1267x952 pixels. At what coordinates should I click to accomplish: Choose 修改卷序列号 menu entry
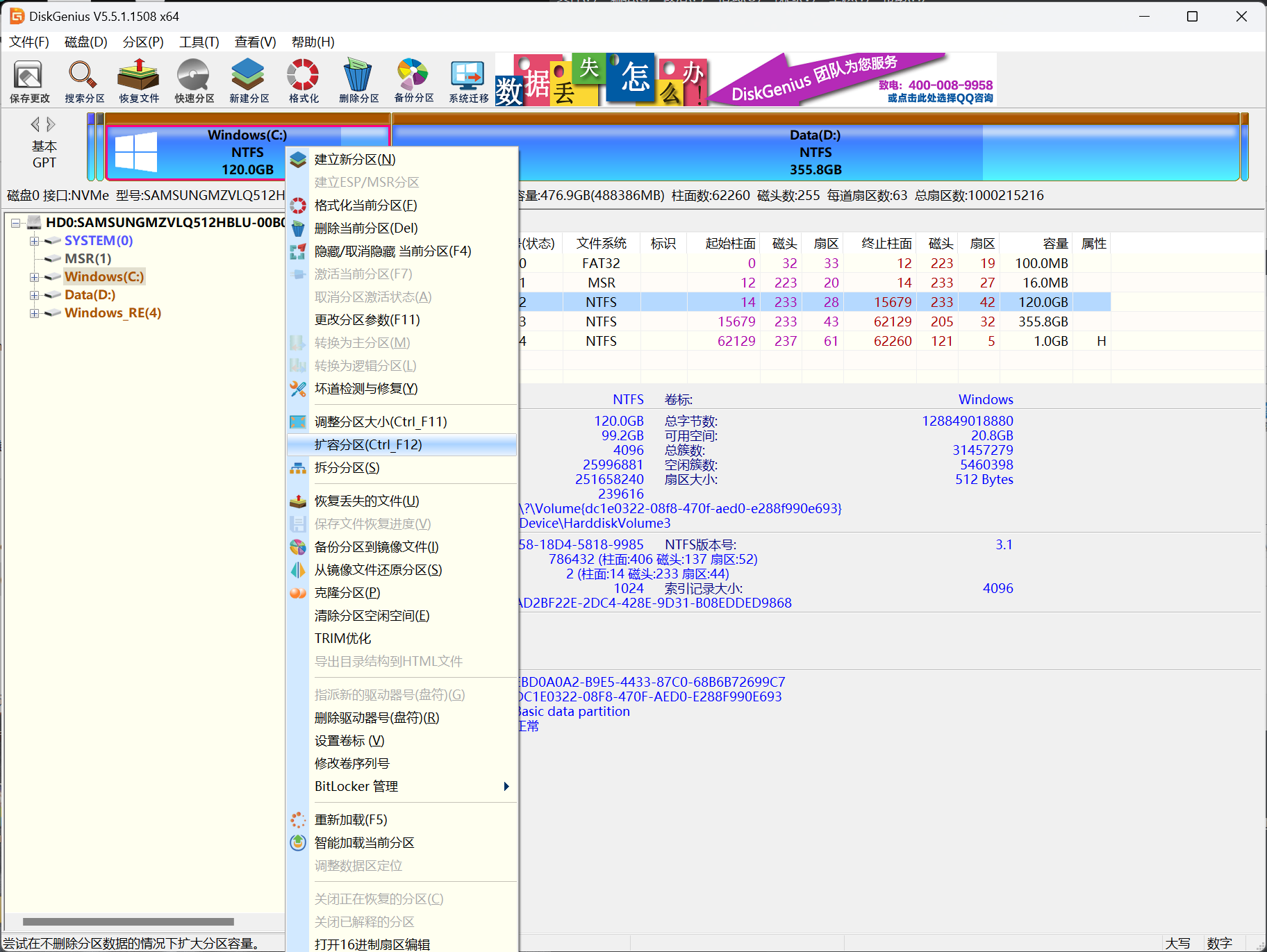pos(401,764)
